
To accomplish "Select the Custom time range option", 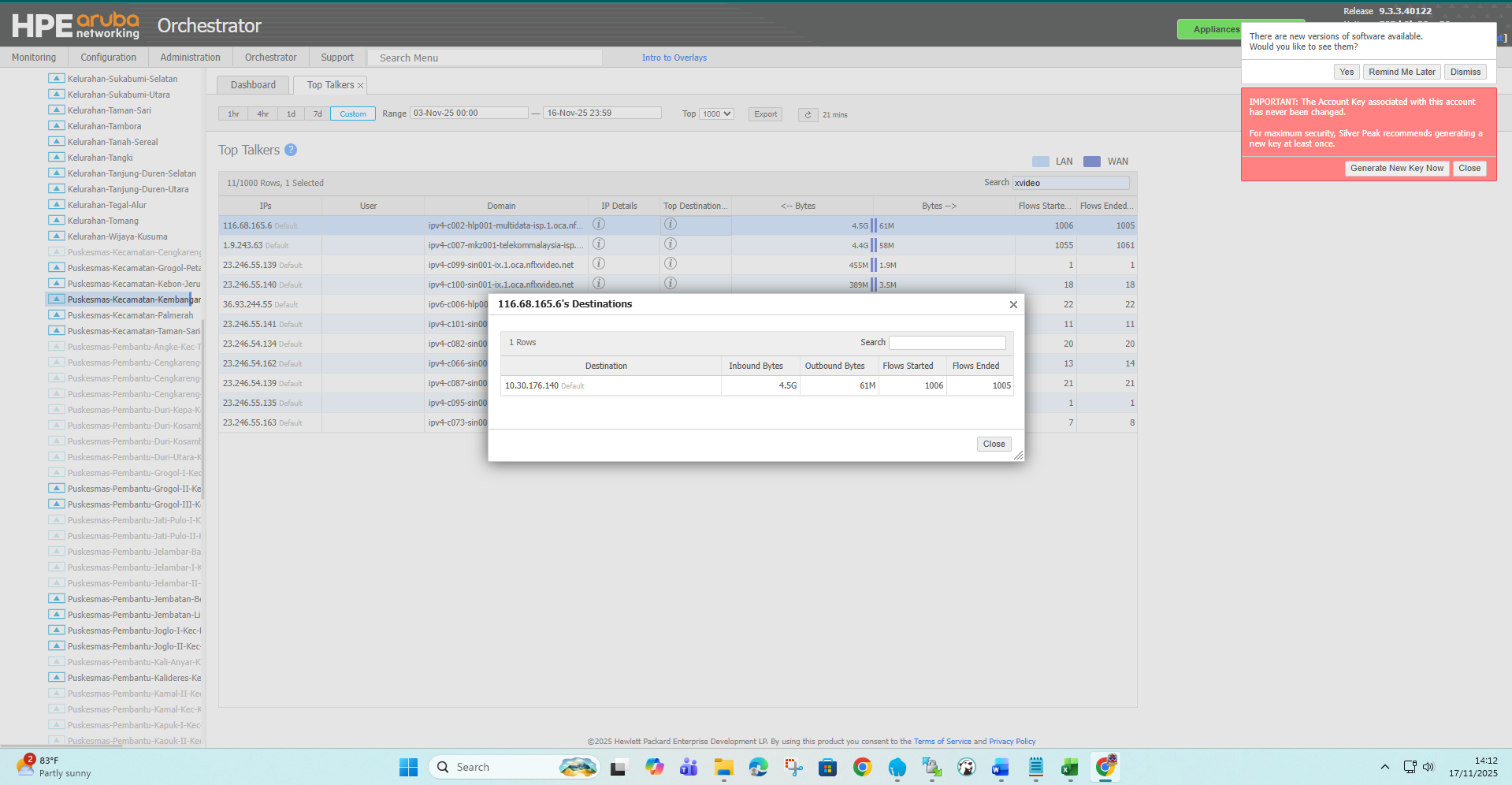I will [x=353, y=114].
